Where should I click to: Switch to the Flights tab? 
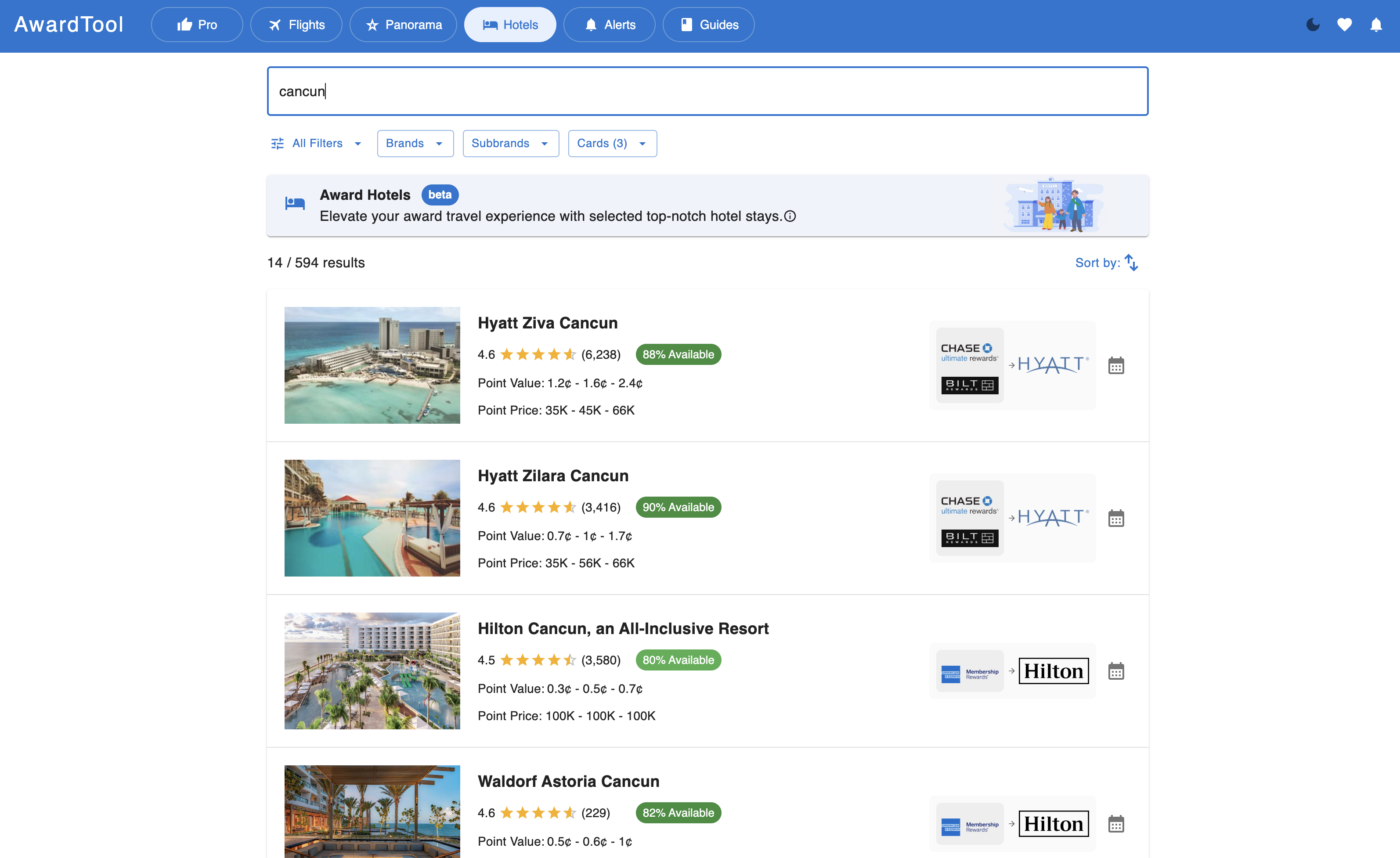pyautogui.click(x=296, y=25)
